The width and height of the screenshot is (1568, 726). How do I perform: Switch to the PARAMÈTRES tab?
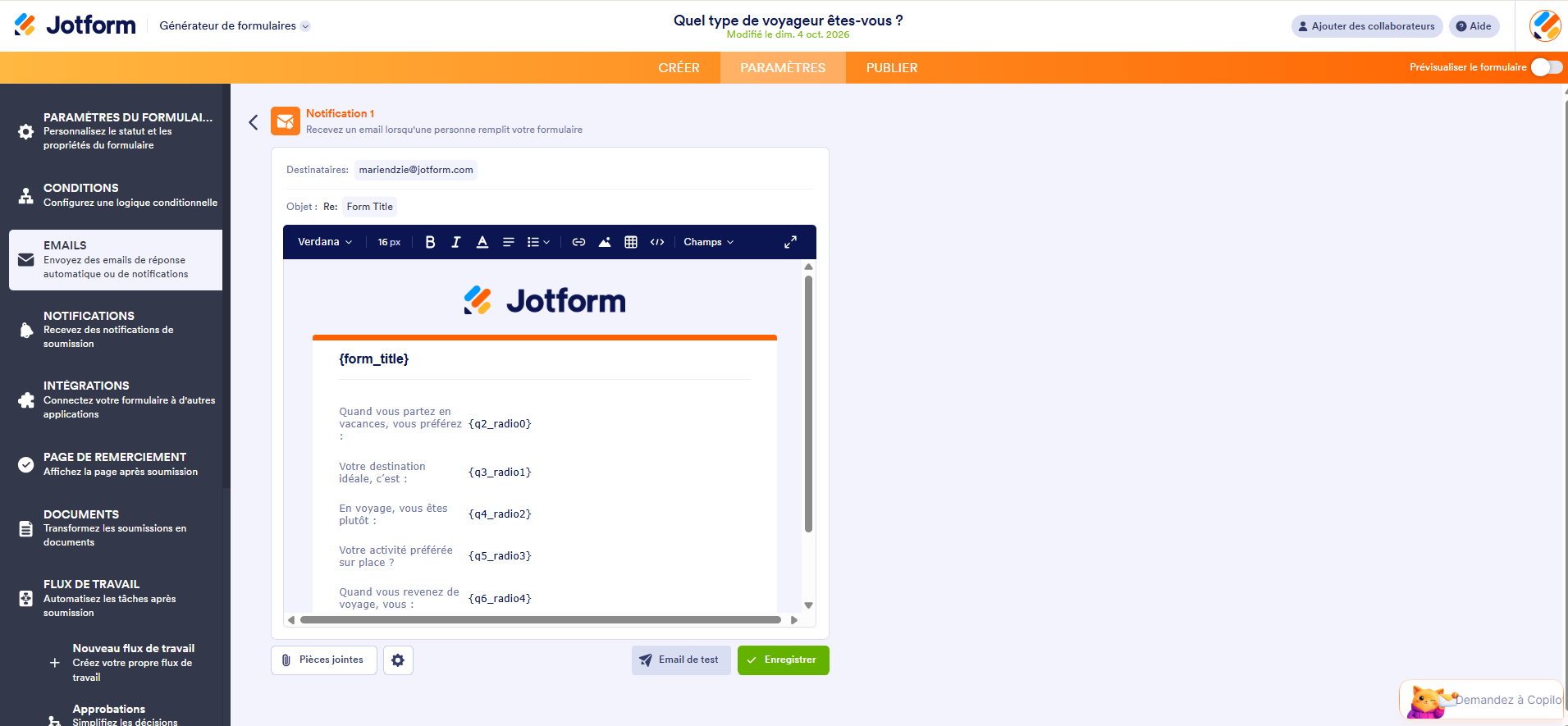tap(783, 68)
